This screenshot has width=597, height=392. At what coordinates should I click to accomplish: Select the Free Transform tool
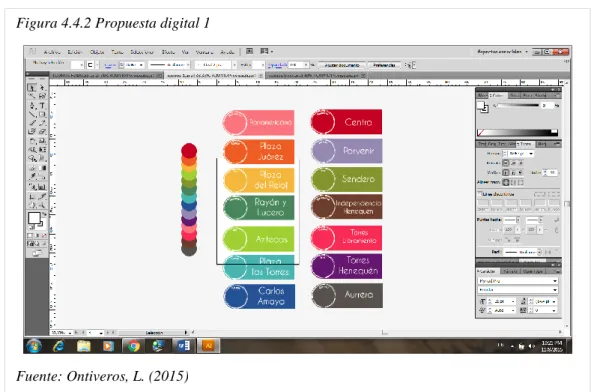[x=42, y=150]
